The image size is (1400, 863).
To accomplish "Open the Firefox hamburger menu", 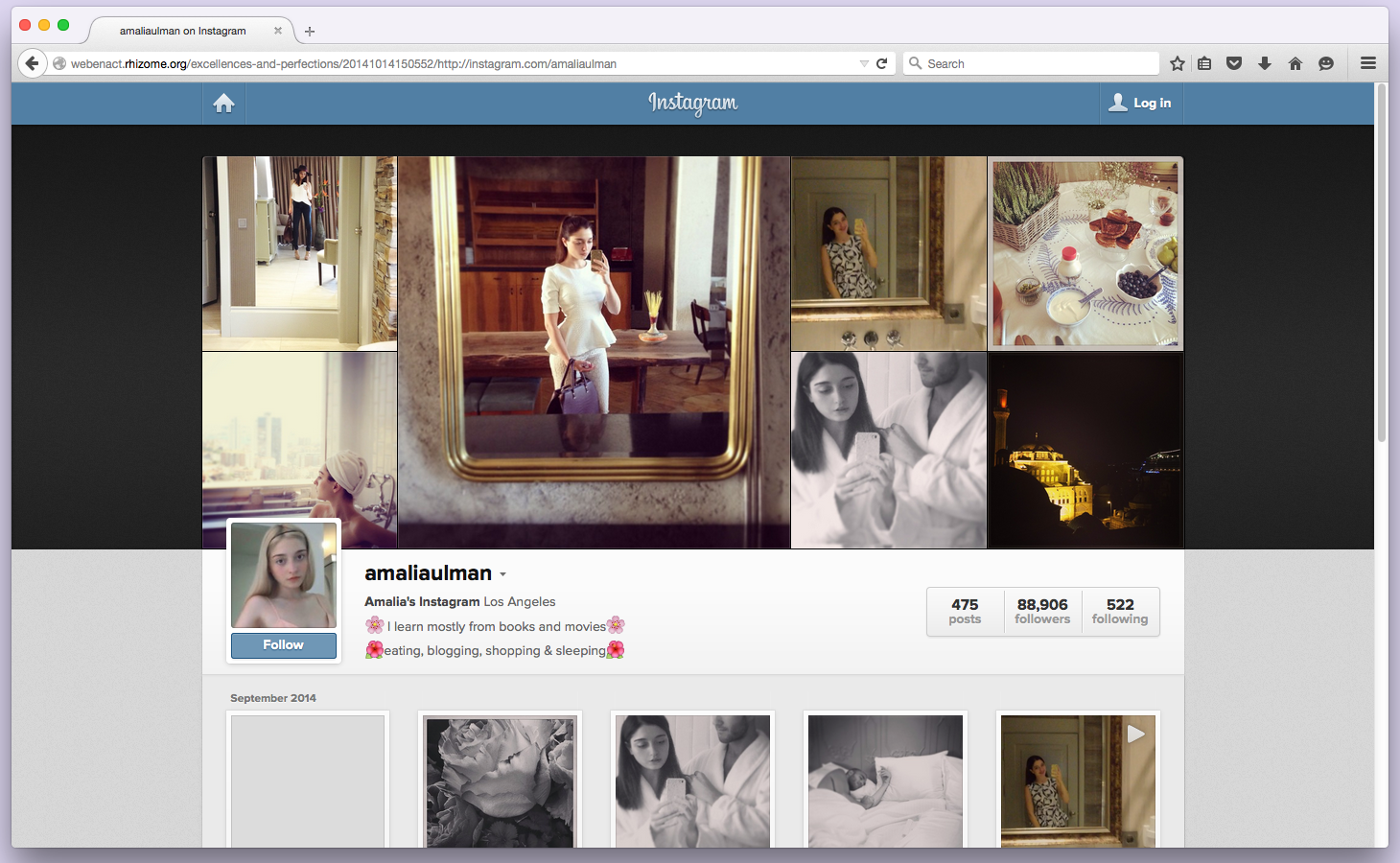I will tap(1368, 63).
